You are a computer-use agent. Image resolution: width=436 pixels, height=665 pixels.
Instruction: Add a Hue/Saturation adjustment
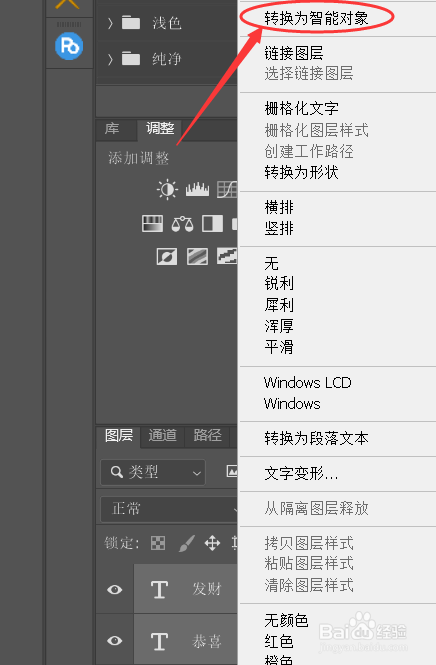tap(152, 224)
